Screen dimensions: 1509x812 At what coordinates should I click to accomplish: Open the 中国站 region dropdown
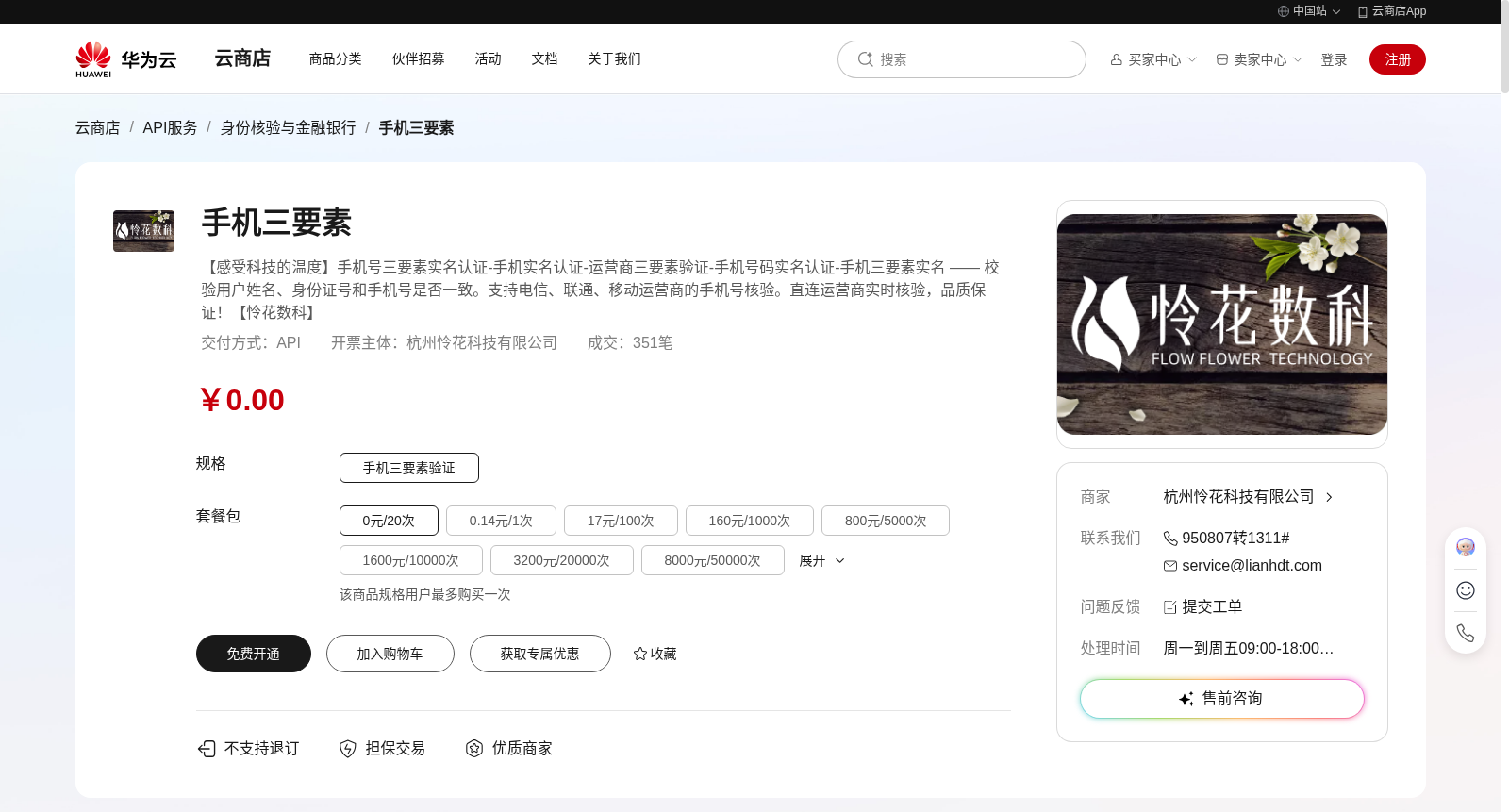1309,11
